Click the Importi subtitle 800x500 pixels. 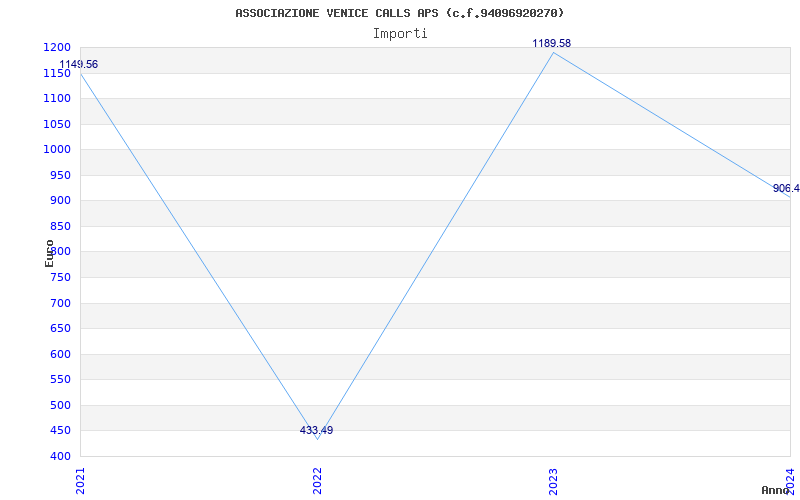click(x=400, y=34)
